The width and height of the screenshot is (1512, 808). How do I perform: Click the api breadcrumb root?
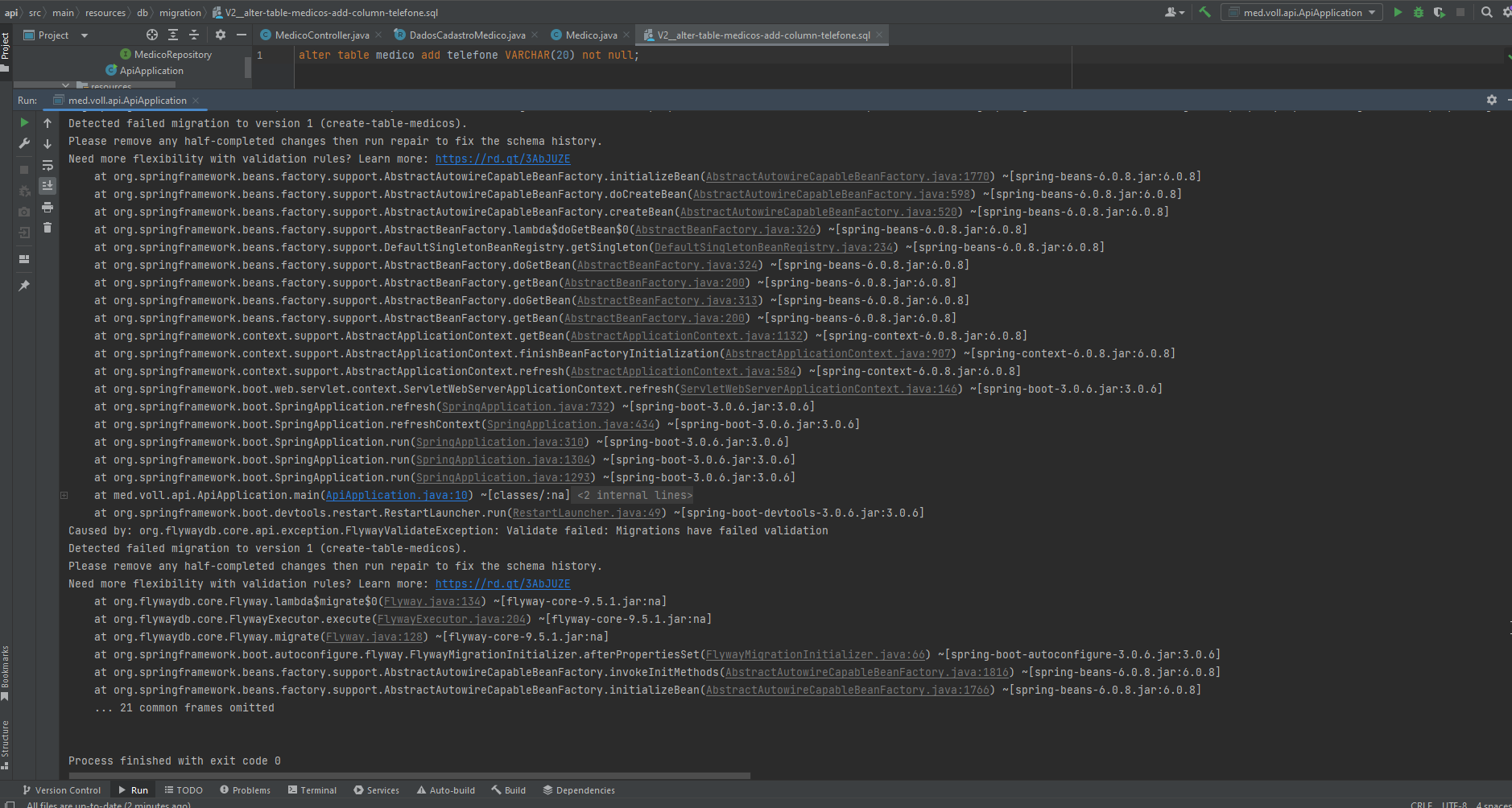point(10,13)
